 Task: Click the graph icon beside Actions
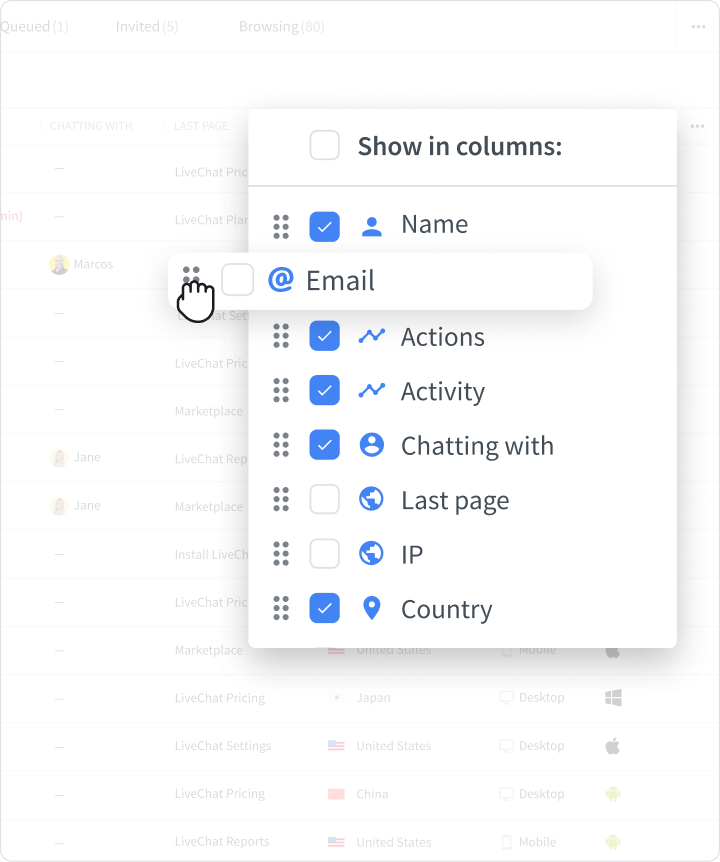pos(371,336)
